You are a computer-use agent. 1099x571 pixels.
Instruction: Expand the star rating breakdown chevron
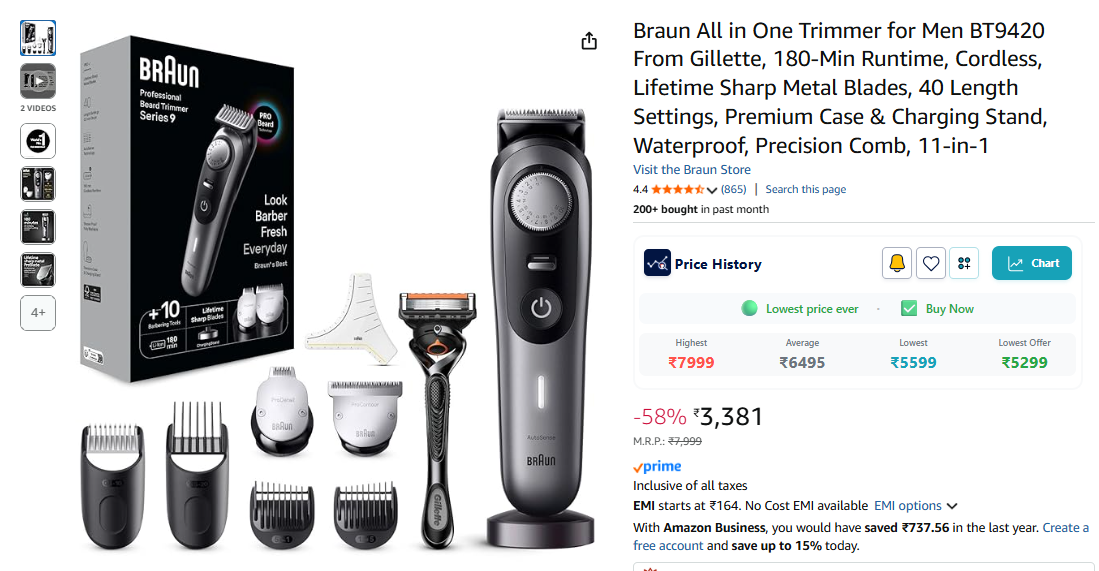click(712, 190)
